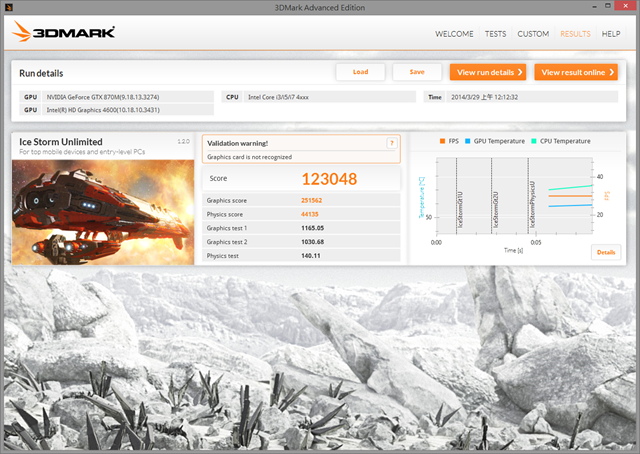Close the 3DMark Advanced Edition window
Screen dimensions: 640x454
(x=626, y=6)
